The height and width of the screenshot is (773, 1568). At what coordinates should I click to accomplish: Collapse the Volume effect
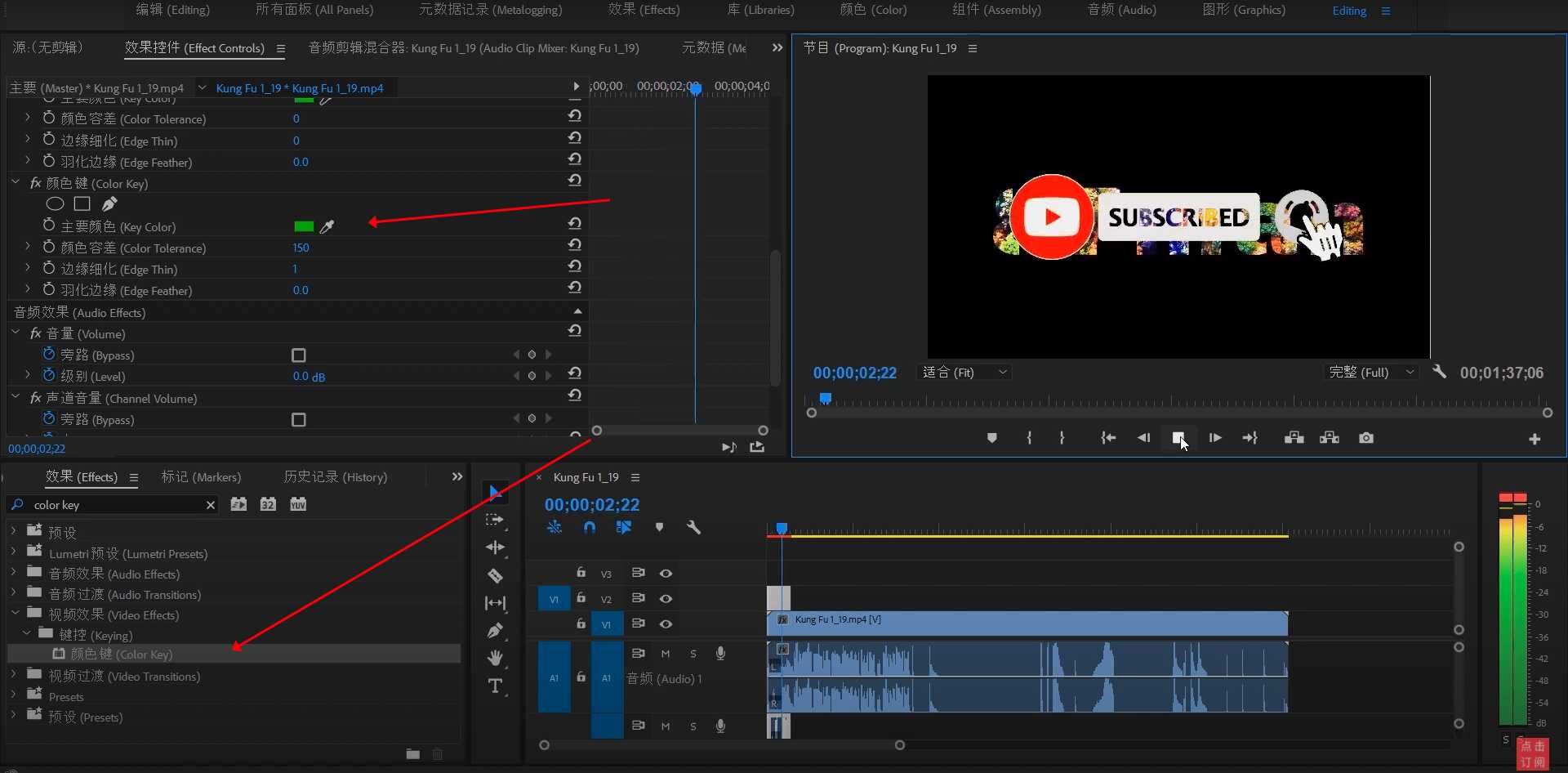point(16,333)
